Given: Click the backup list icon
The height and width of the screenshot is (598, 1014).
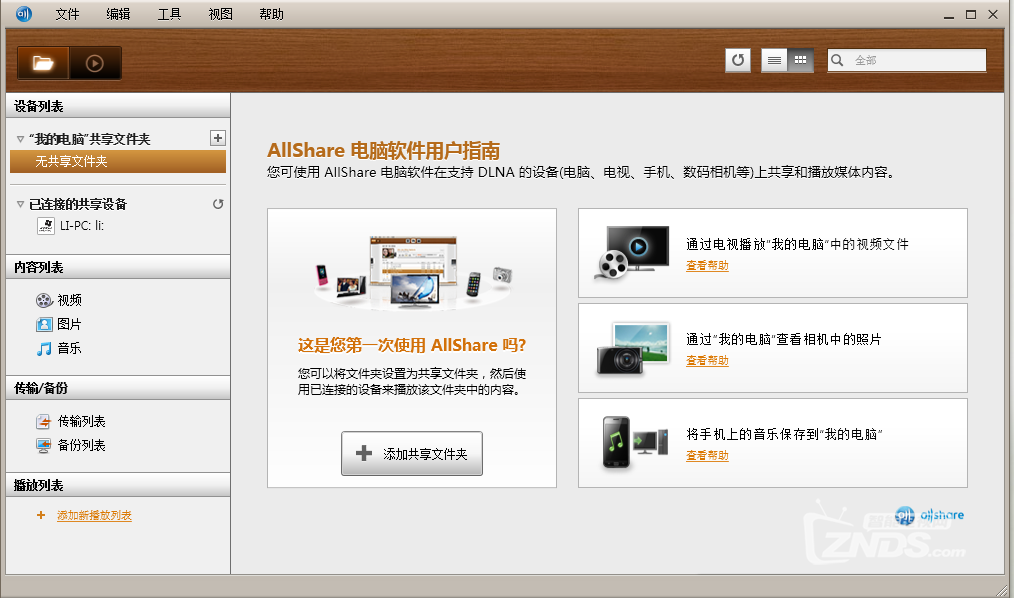Looking at the screenshot, I should pos(43,445).
